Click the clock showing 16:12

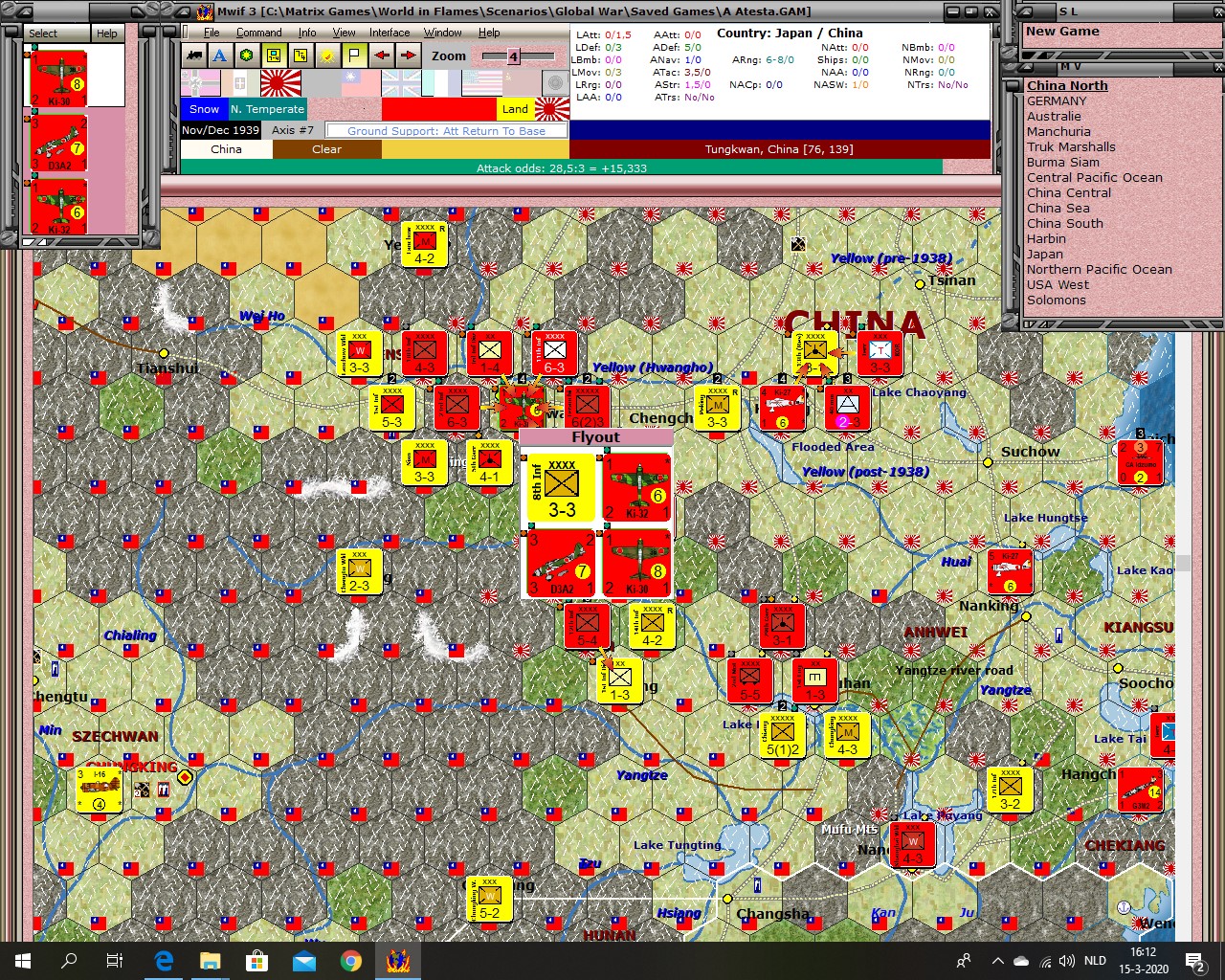1143,952
